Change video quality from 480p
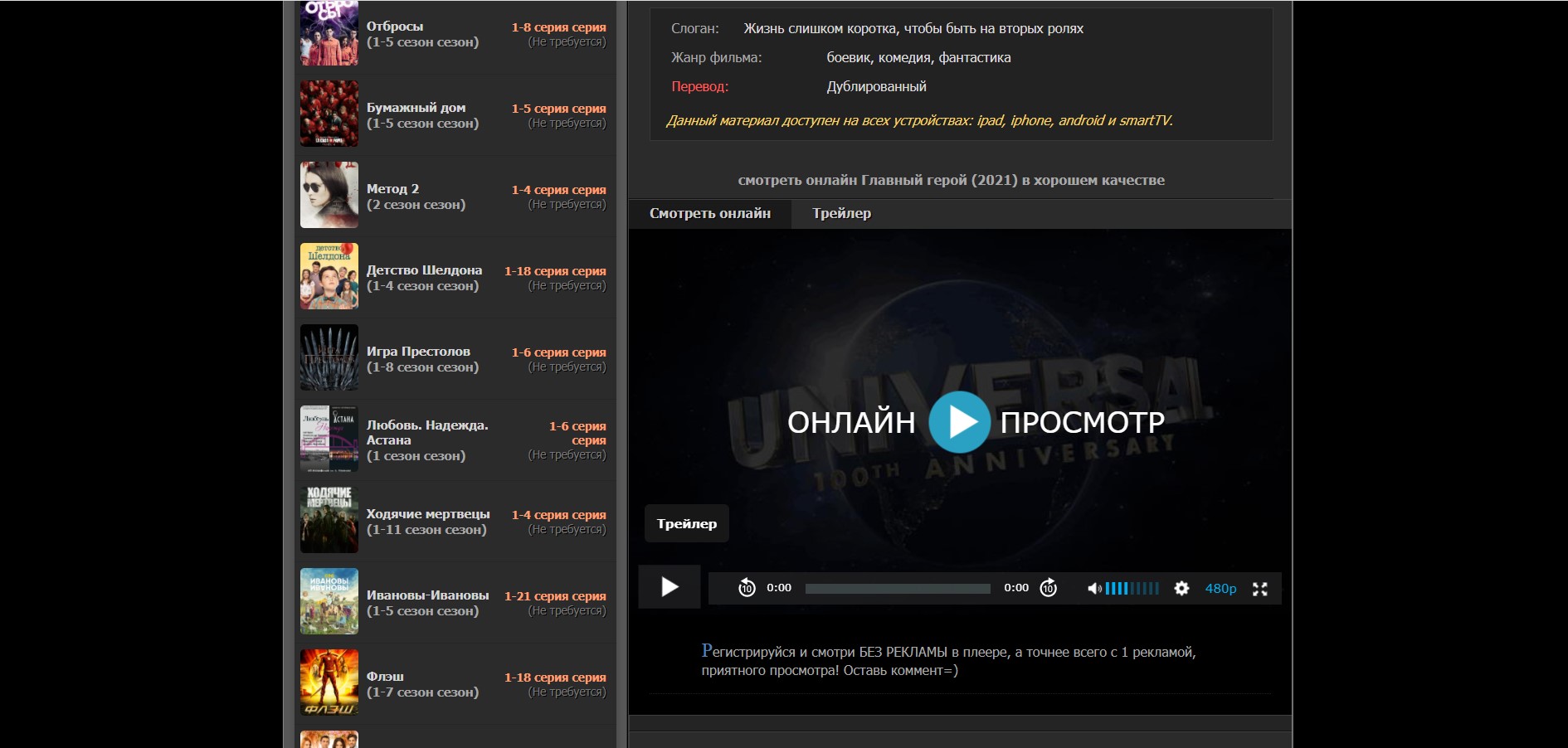 click(1220, 588)
